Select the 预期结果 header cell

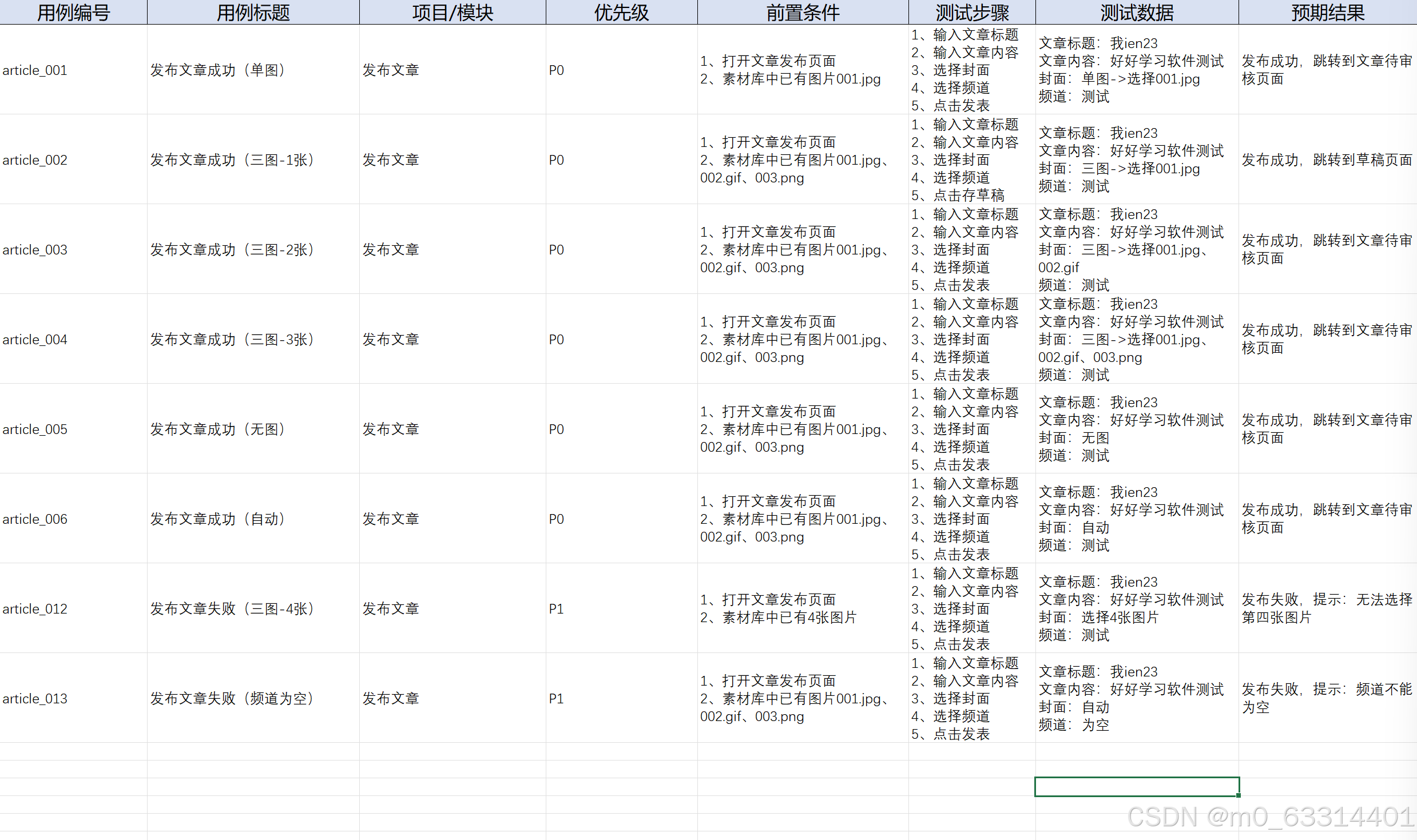tap(1327, 12)
